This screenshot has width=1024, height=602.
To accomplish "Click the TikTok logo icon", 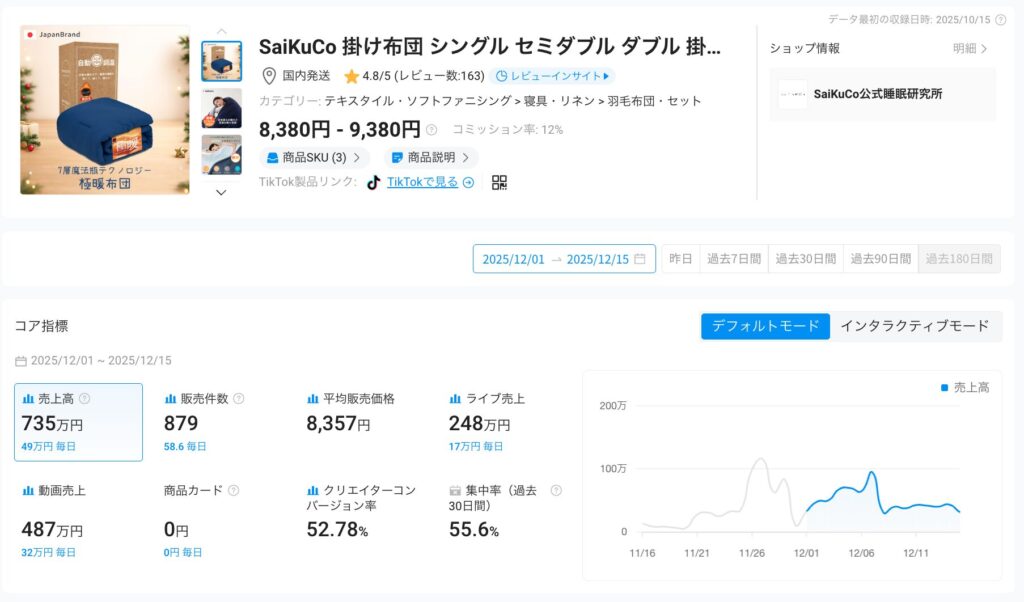I will (x=373, y=182).
